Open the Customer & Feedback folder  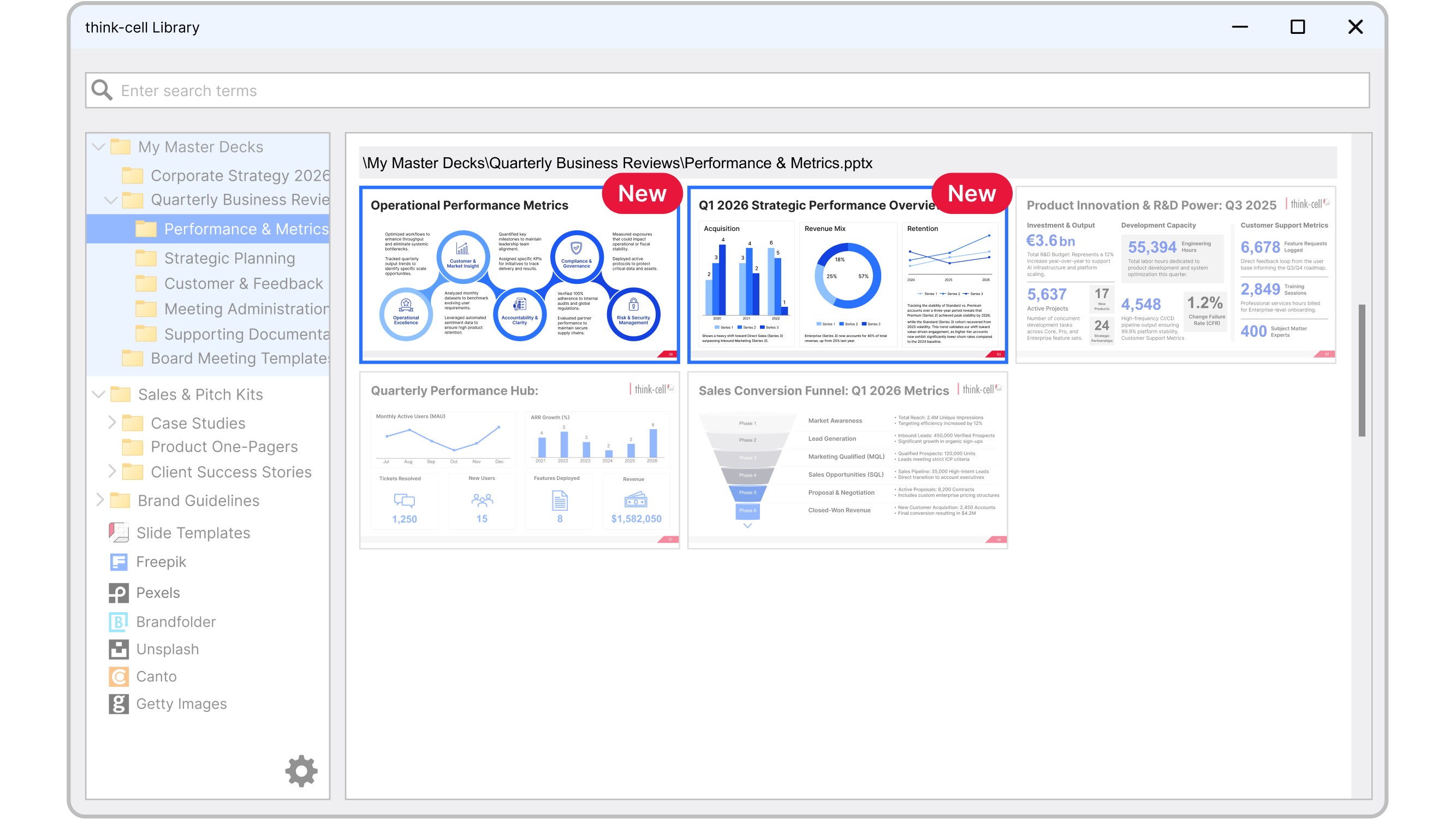coord(243,284)
